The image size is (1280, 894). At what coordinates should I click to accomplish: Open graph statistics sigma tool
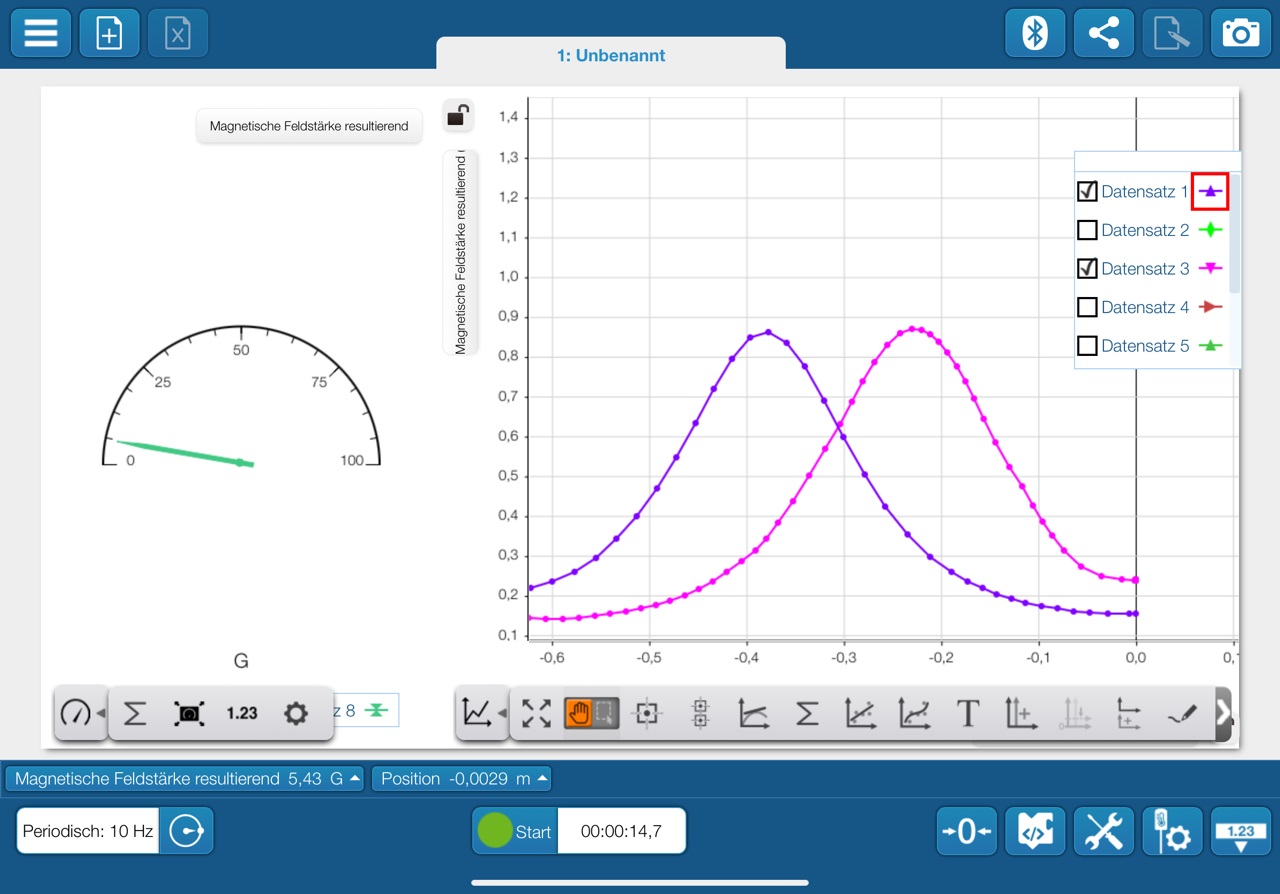[807, 713]
